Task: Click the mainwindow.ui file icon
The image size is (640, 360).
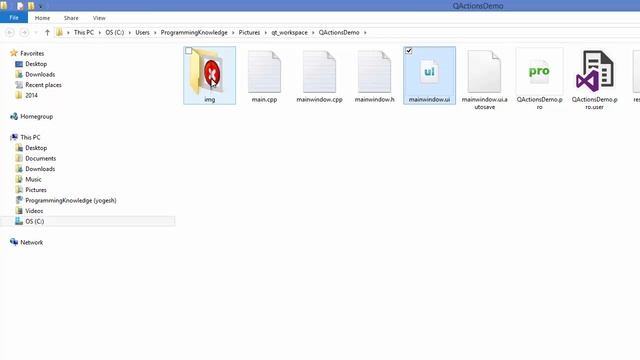Action: coord(429,72)
